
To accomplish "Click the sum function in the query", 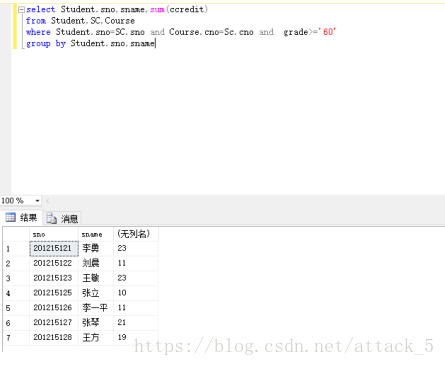I will coord(157,9).
